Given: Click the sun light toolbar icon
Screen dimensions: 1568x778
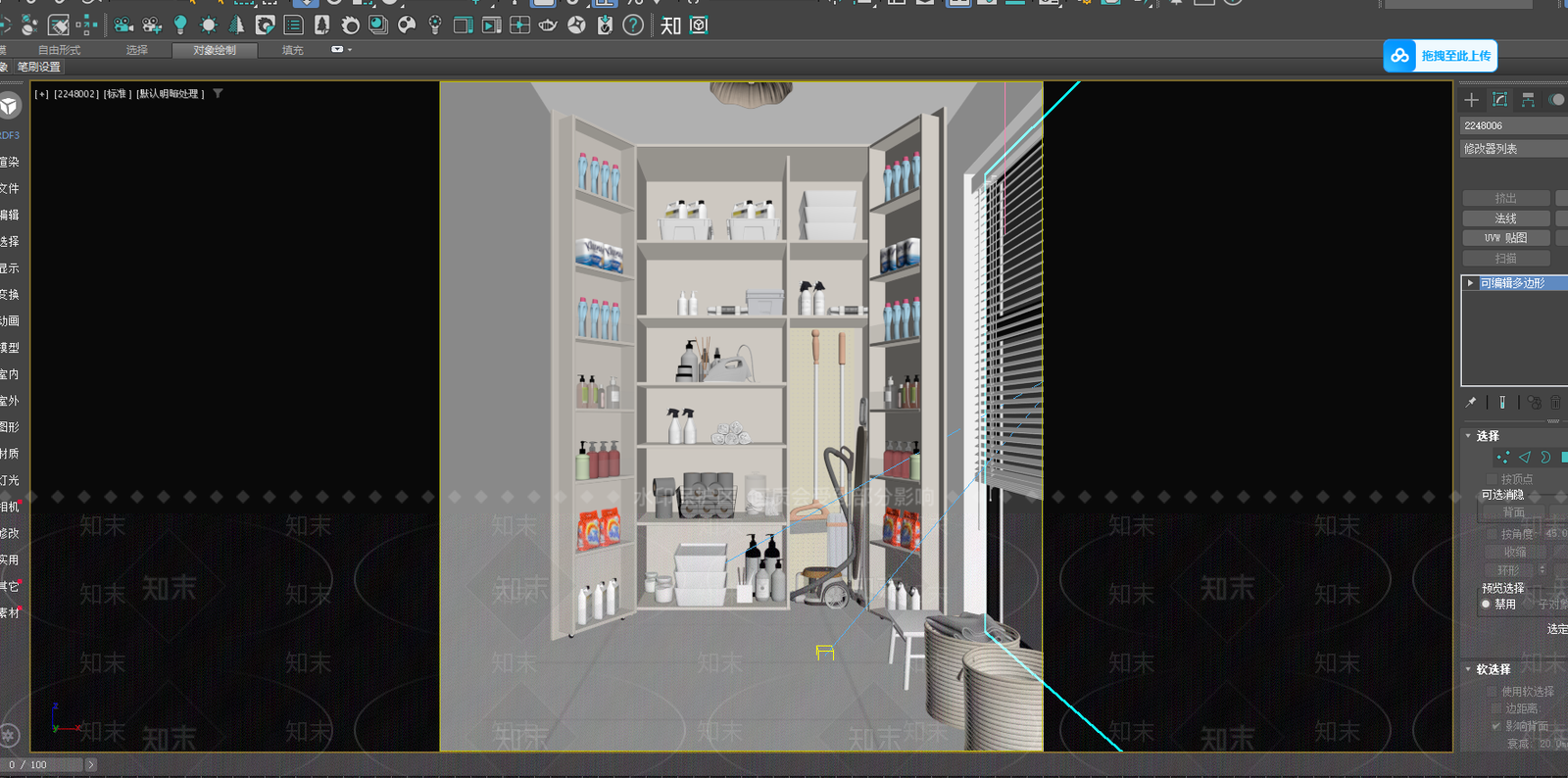Looking at the screenshot, I should pos(209,24).
